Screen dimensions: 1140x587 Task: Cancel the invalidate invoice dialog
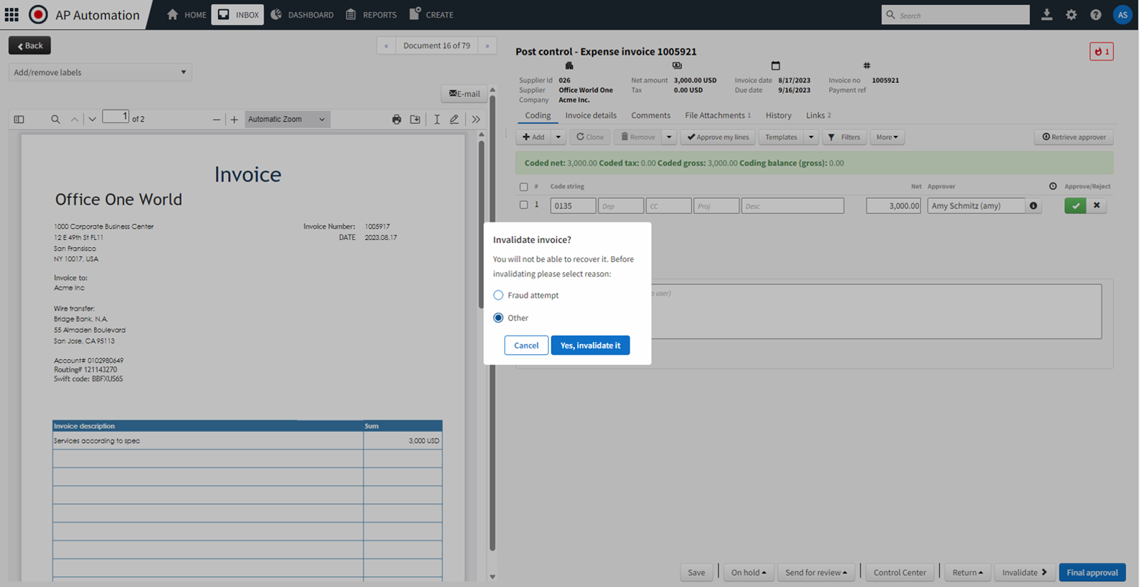coord(526,345)
